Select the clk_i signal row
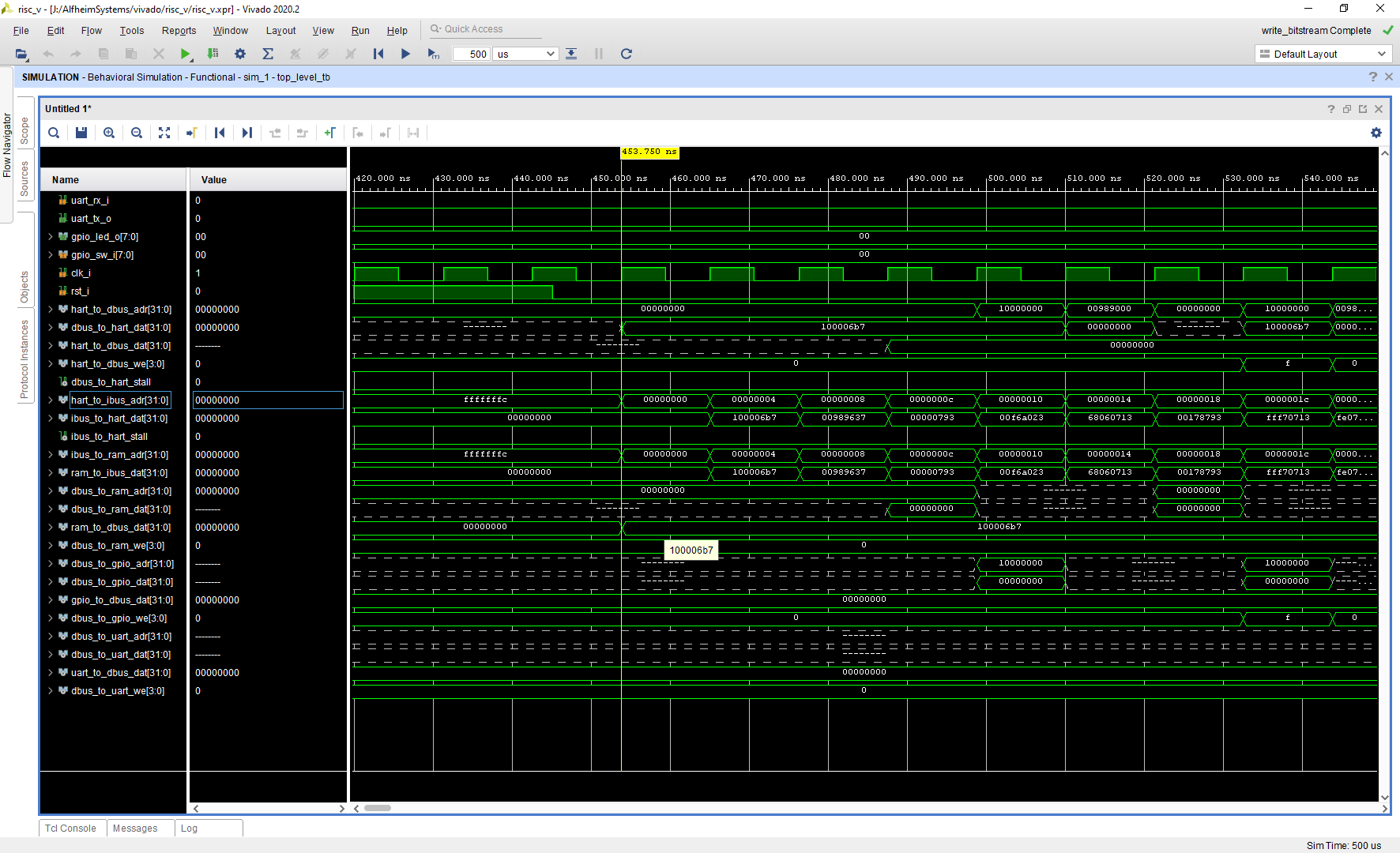Screen dimensions: 1400x853 (114, 273)
